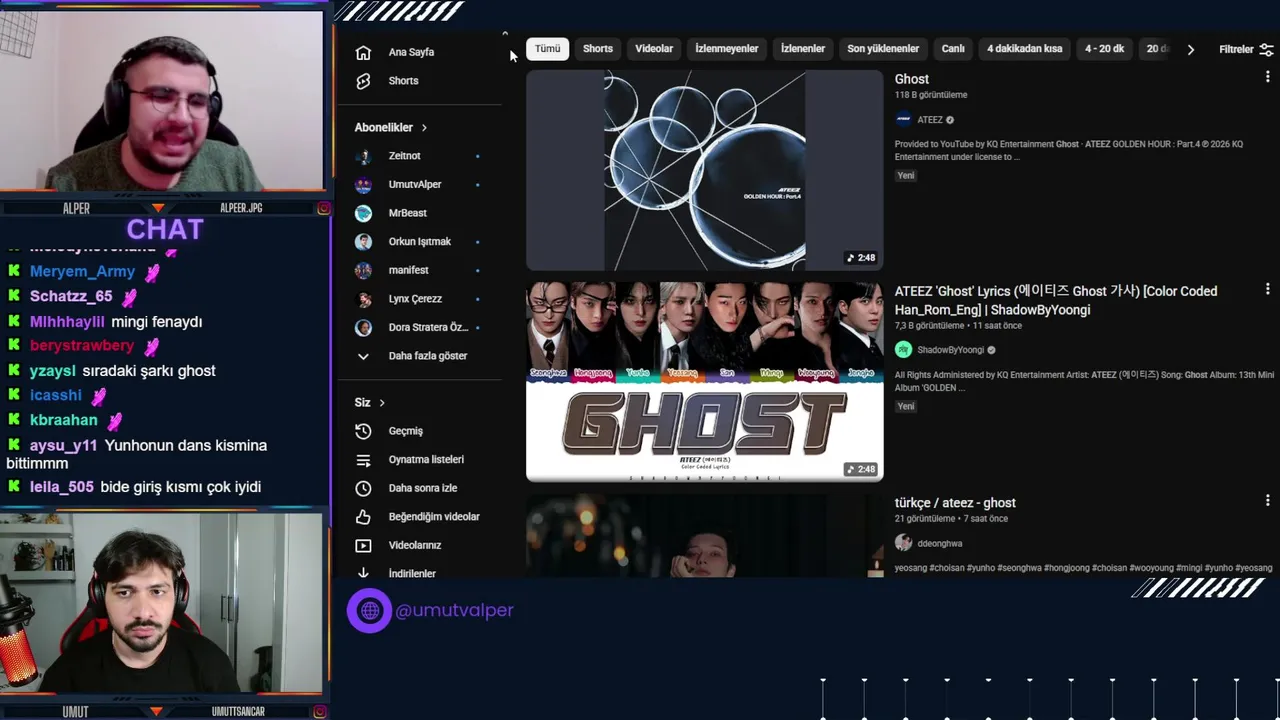Expand the Abonelikler section chevron
The width and height of the screenshot is (1280, 720).
click(x=424, y=128)
